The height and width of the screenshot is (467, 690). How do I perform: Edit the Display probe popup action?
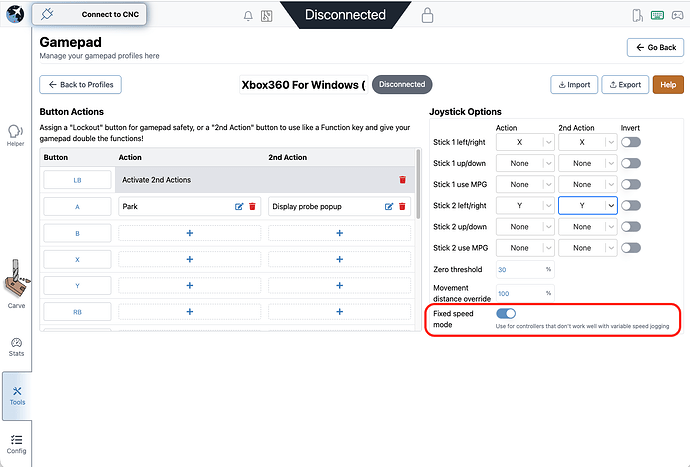point(389,206)
